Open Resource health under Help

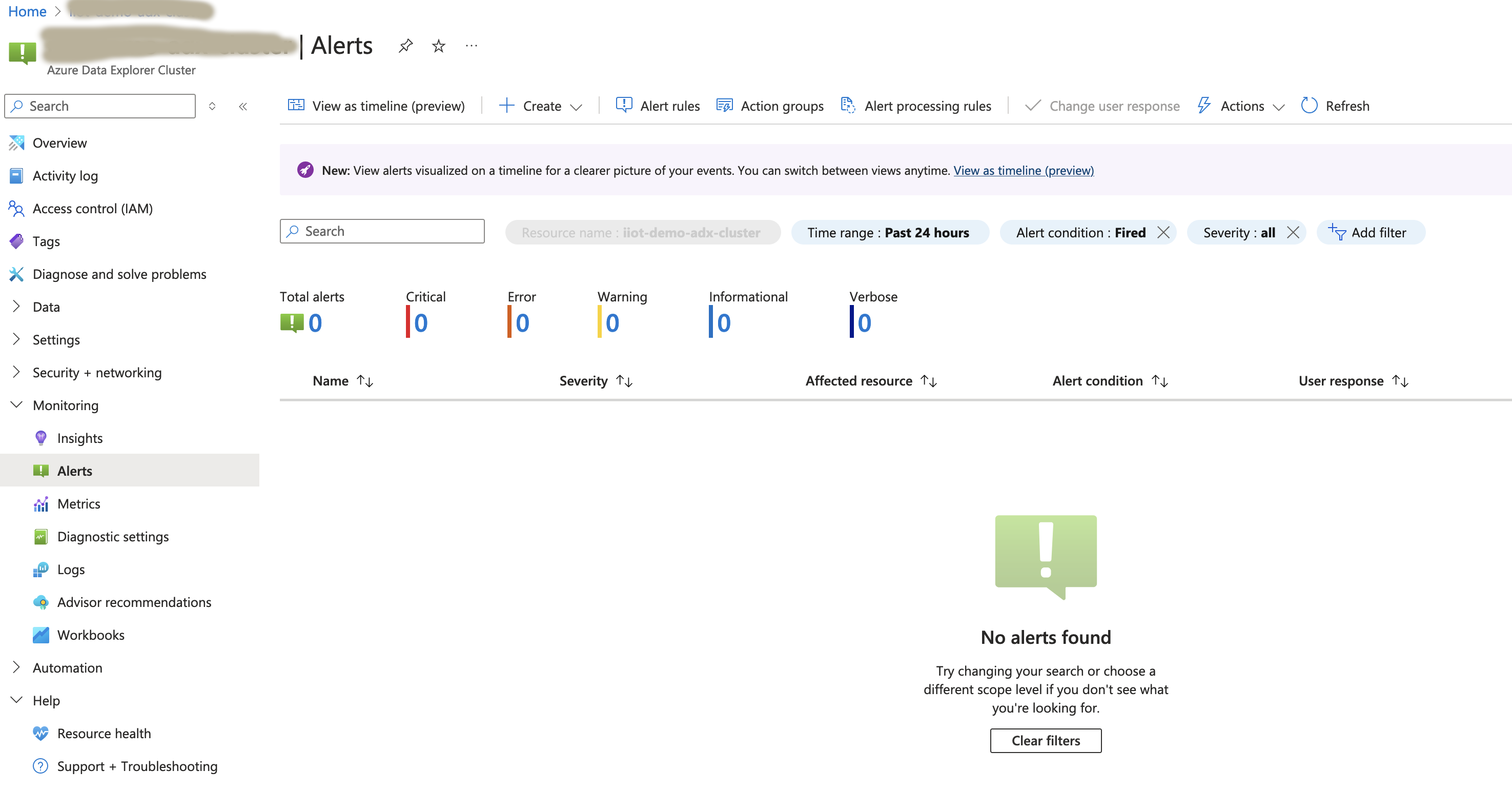[x=104, y=734]
